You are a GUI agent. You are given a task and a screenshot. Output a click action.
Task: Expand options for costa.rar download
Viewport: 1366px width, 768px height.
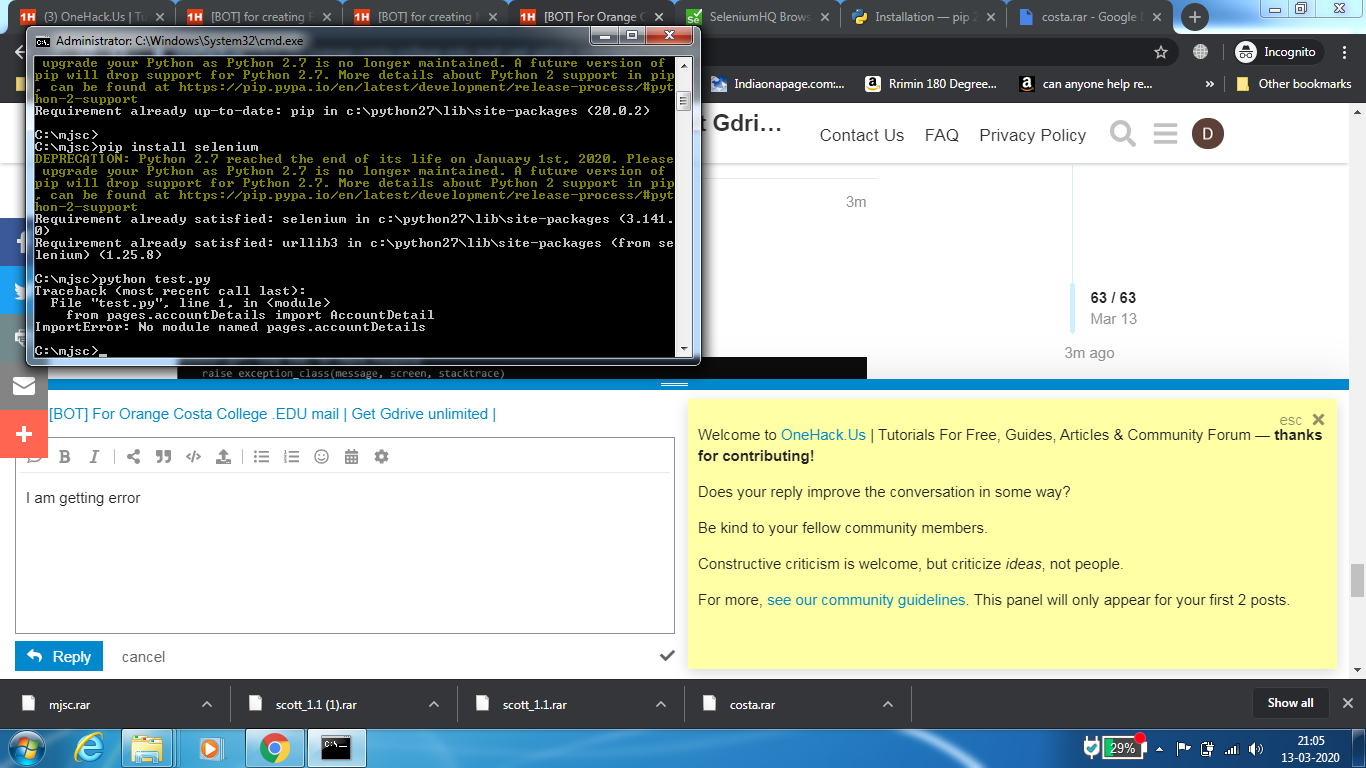coord(888,704)
